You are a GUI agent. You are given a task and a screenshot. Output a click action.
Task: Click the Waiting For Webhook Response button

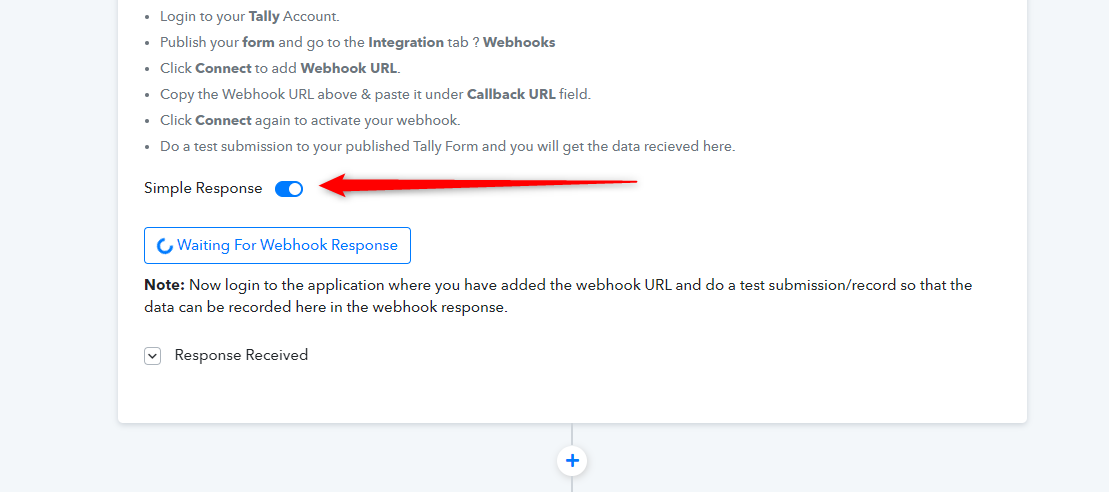point(277,245)
